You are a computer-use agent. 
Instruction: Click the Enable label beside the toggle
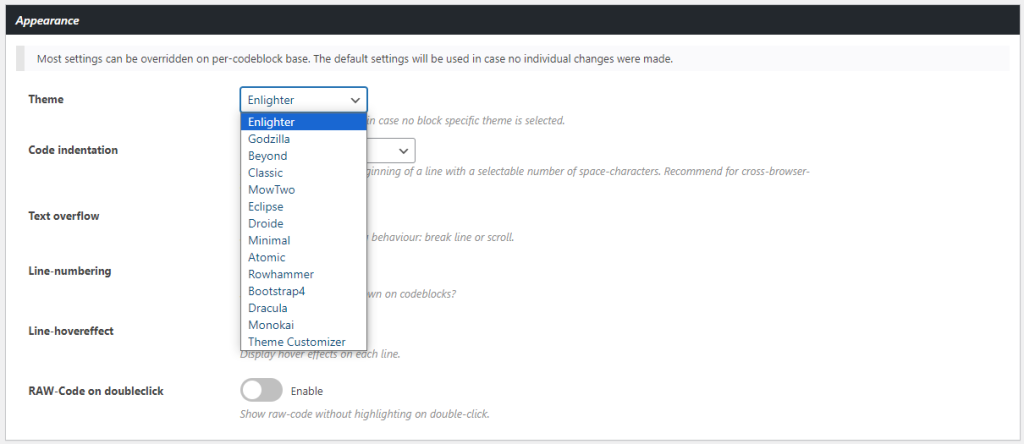click(307, 391)
